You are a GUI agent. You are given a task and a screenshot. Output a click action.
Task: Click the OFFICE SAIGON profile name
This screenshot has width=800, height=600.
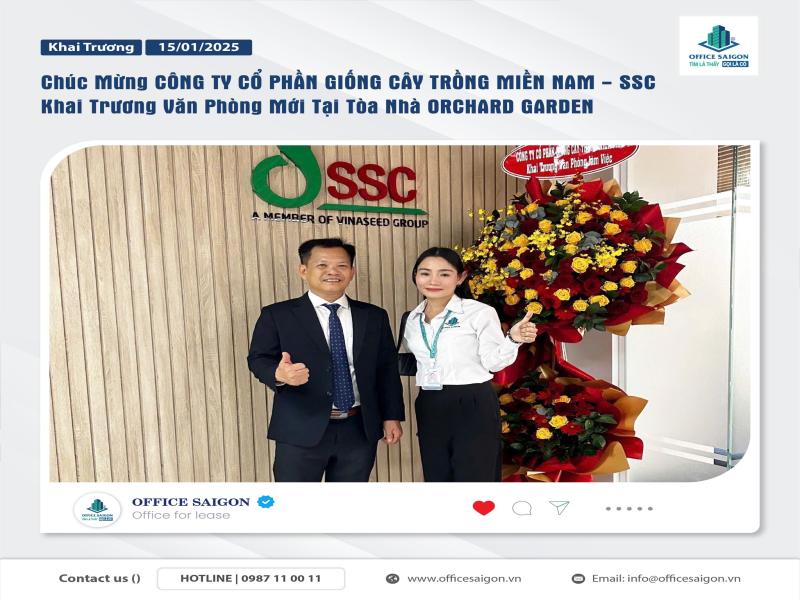click(191, 502)
